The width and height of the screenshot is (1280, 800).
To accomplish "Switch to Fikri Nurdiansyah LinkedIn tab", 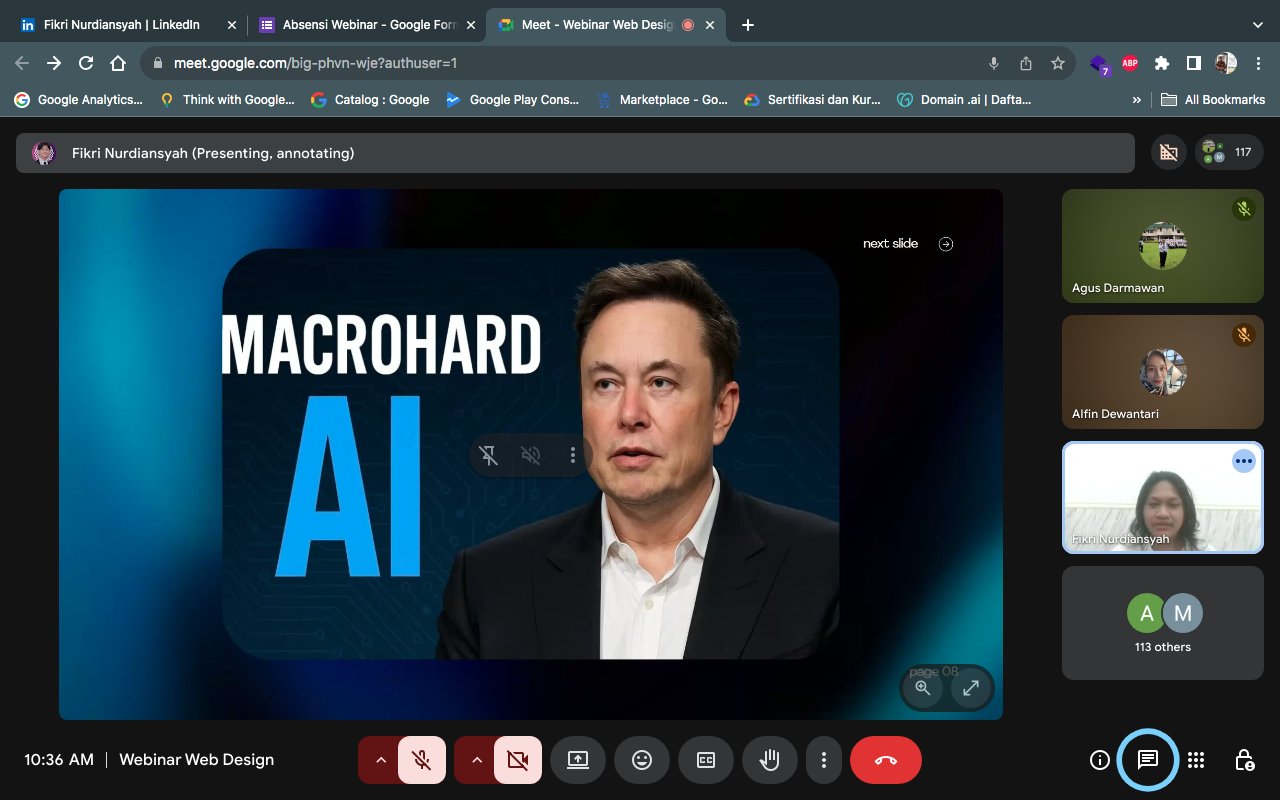I will click(120, 25).
